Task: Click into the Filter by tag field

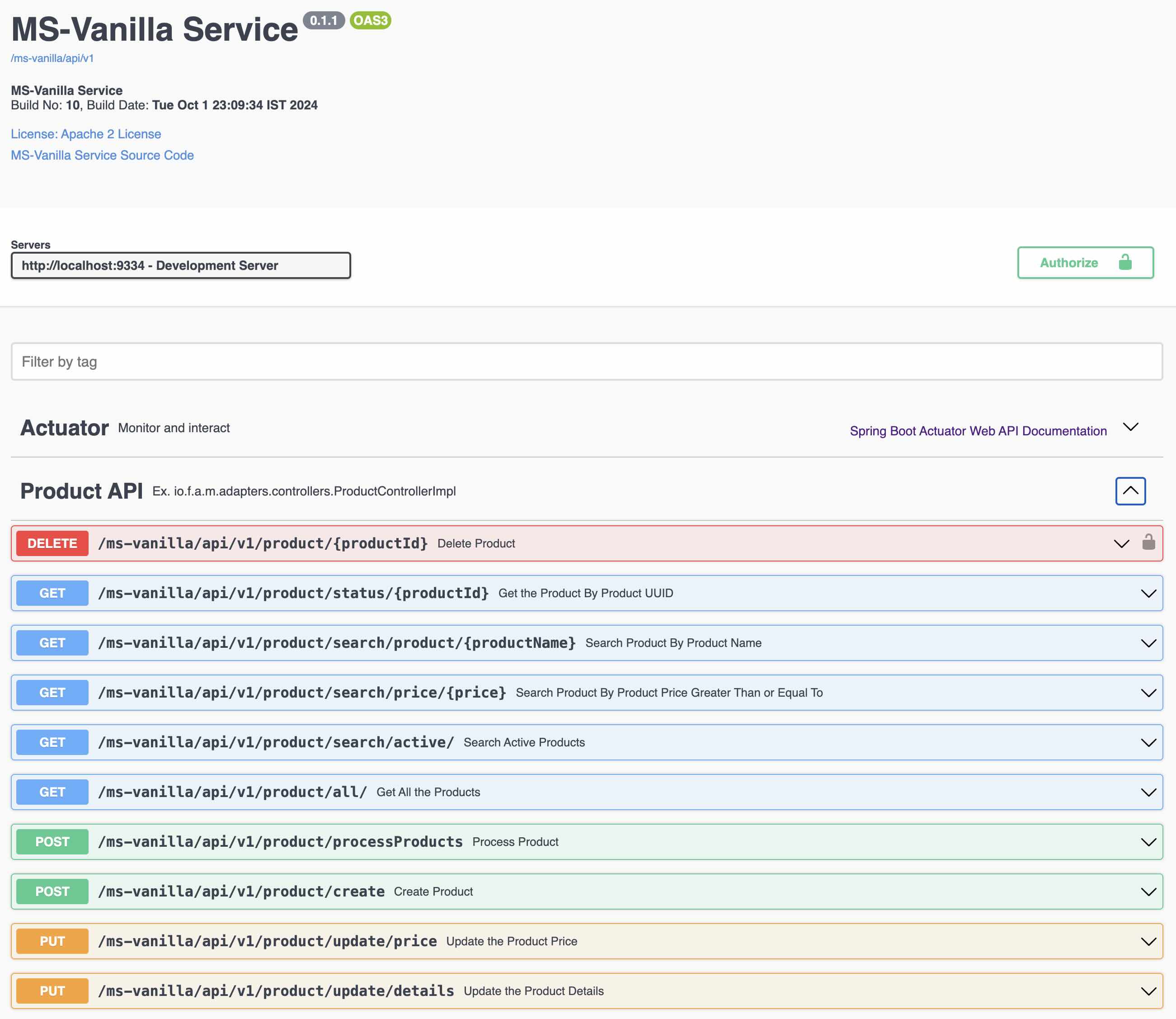Action: 586,362
